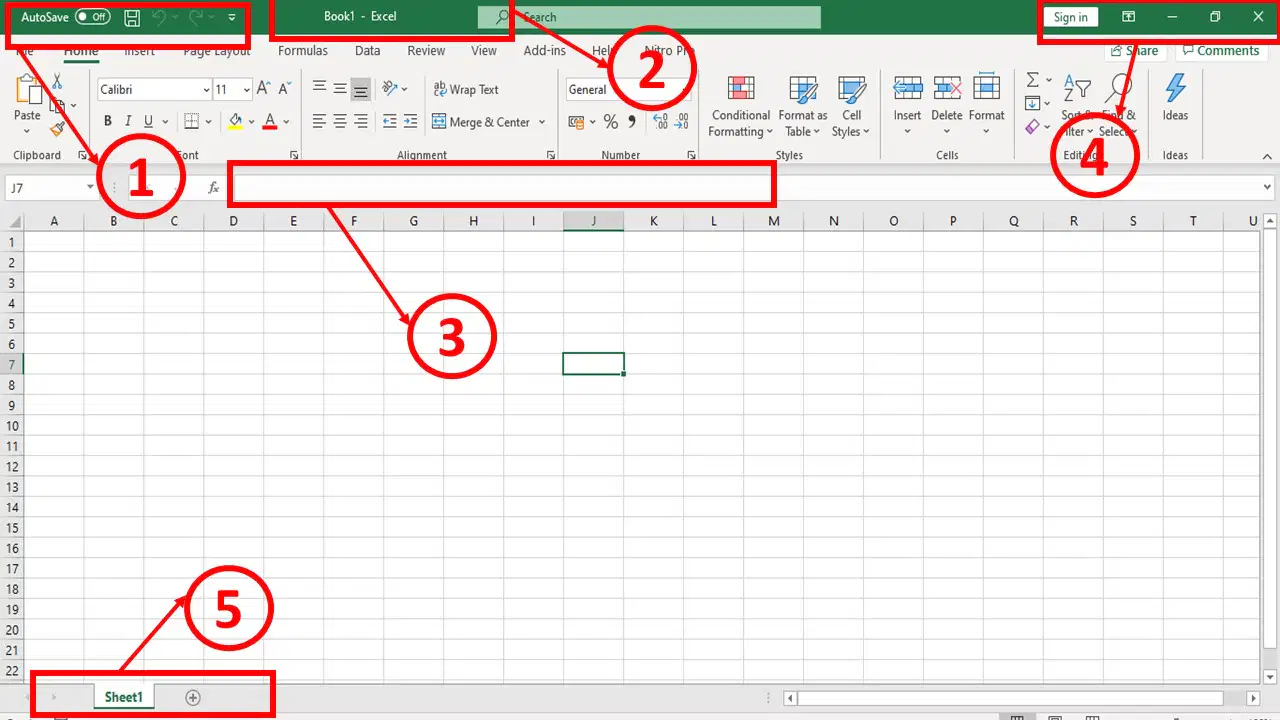Apply Percent Style format

pos(610,122)
